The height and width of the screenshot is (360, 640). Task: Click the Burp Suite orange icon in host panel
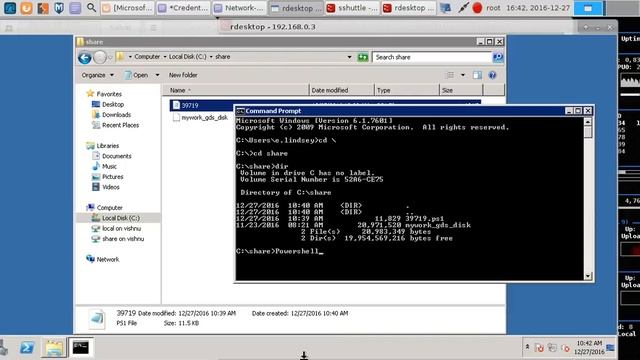[x=43, y=8]
